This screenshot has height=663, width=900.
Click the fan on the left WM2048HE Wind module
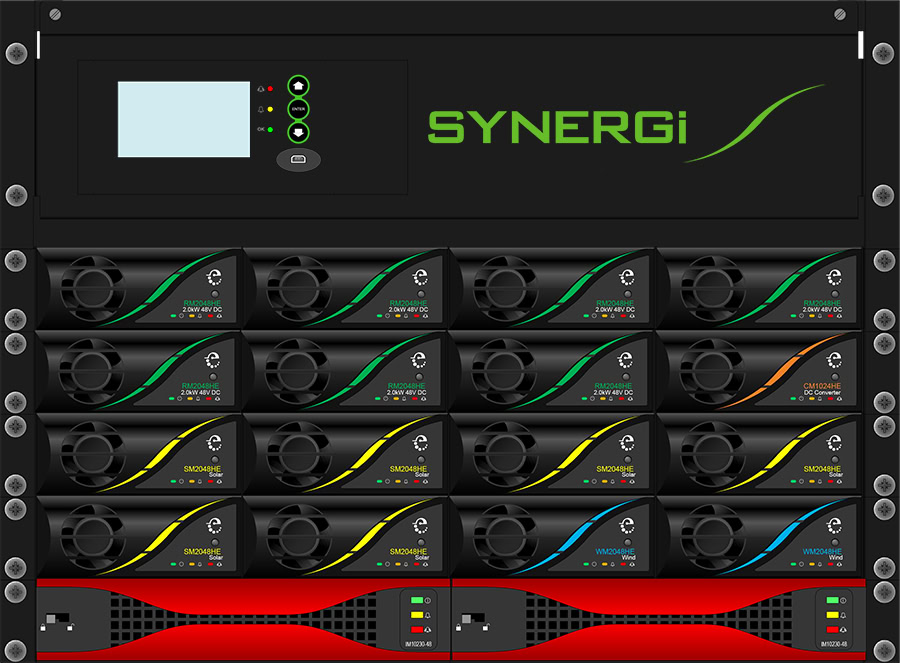506,537
